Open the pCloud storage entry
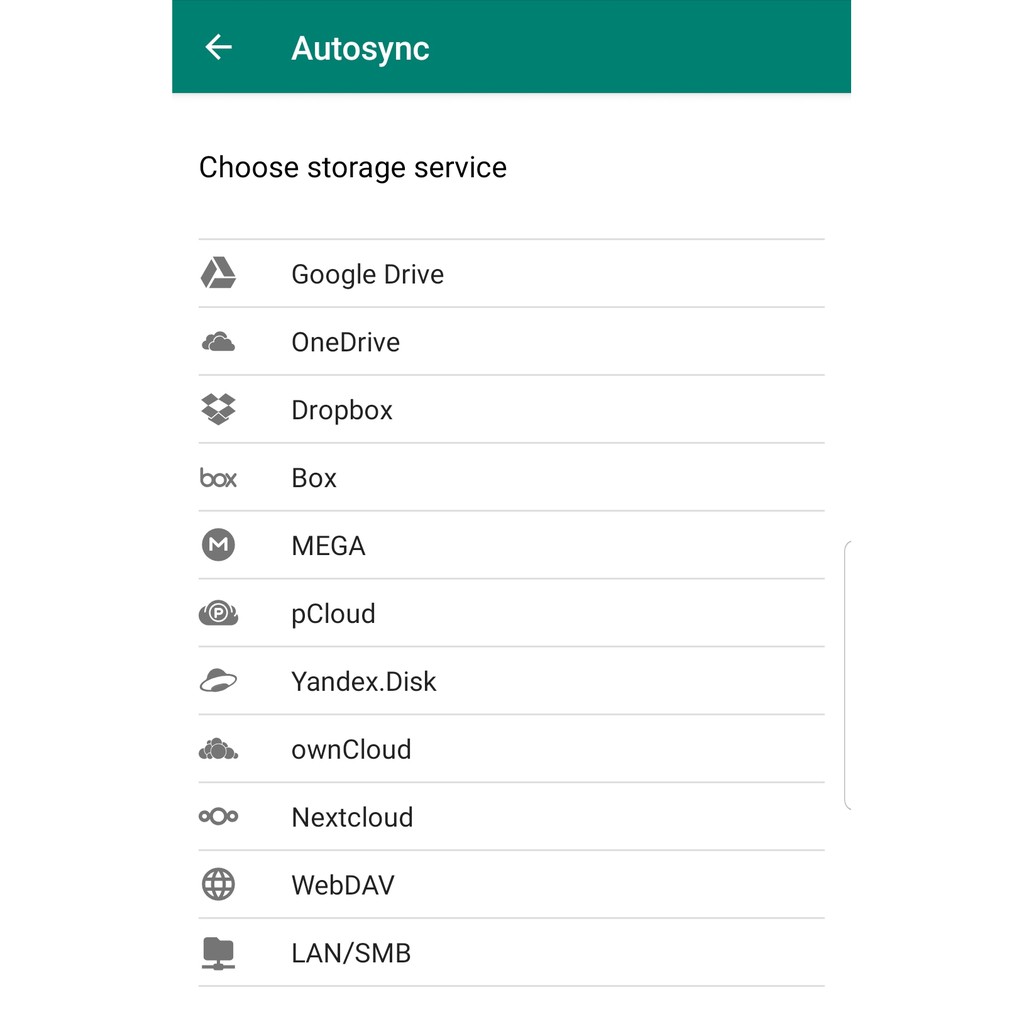Screen dimensions: 1024x1024 (333, 613)
